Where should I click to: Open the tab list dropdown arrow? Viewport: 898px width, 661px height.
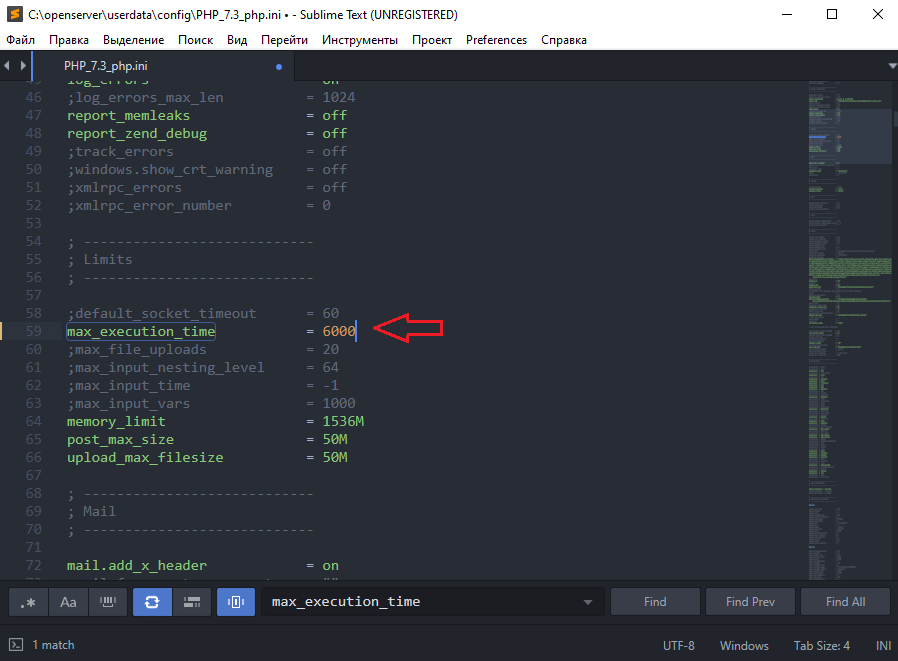[891, 66]
